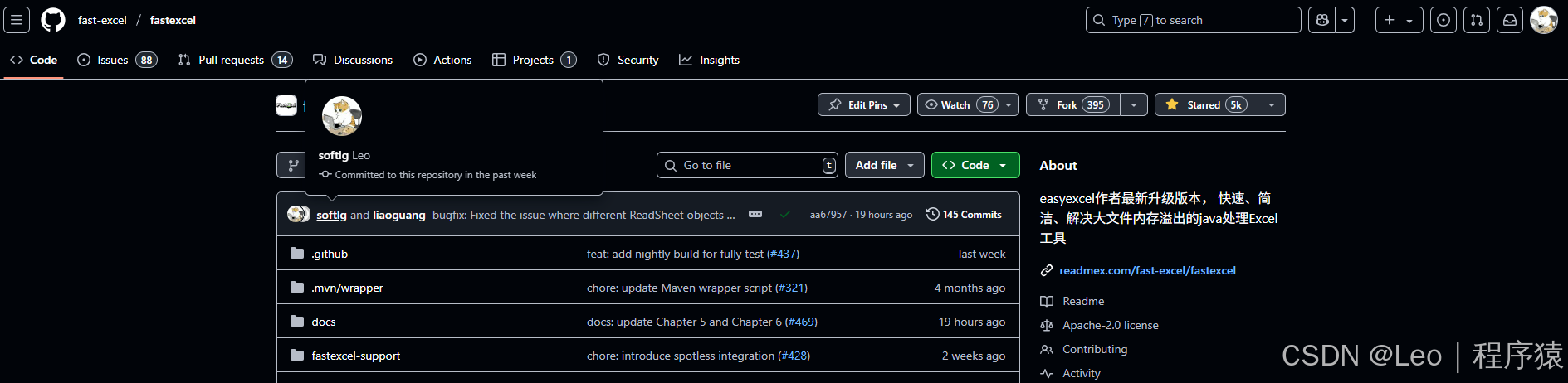Click the repository owner avatar icon
The width and height of the screenshot is (1568, 383).
pos(286,105)
